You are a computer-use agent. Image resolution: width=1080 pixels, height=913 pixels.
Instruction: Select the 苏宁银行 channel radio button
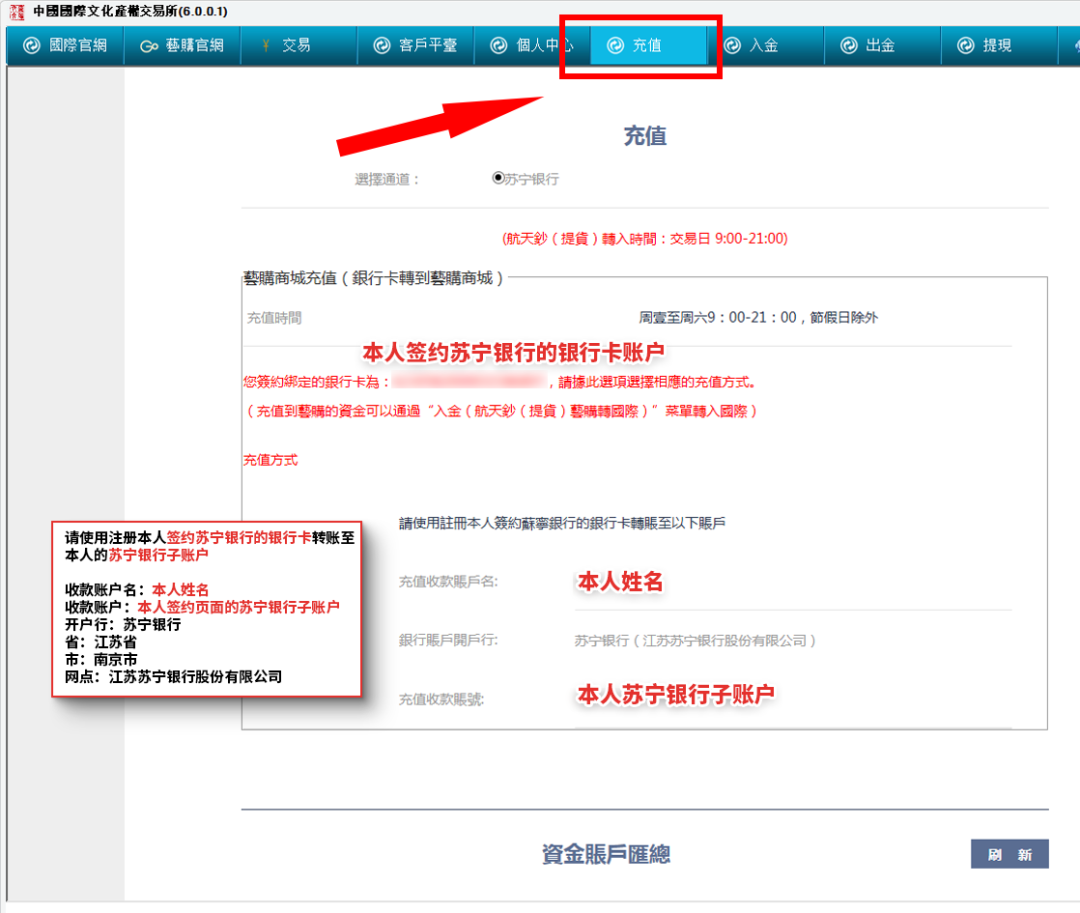(x=498, y=178)
